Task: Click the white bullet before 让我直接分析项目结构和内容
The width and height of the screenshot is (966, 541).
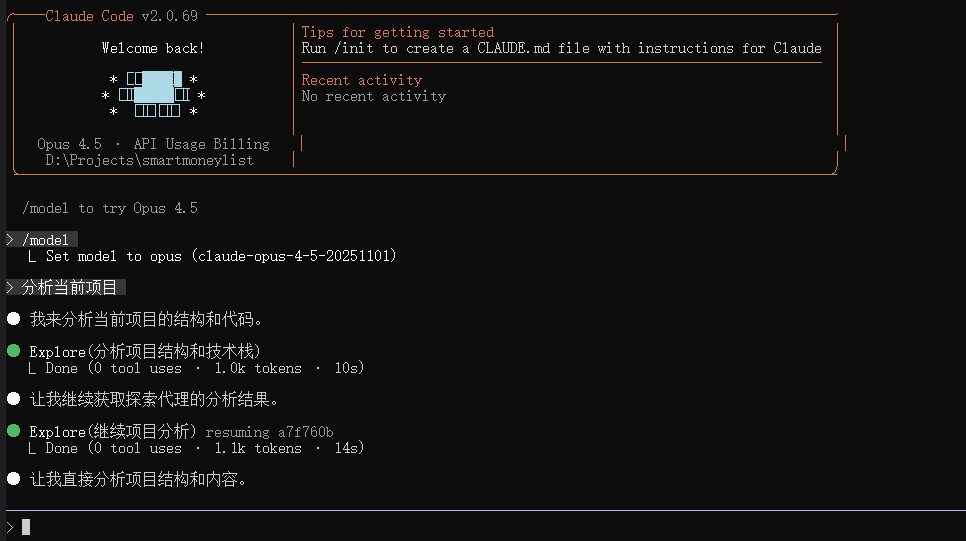Action: point(14,479)
